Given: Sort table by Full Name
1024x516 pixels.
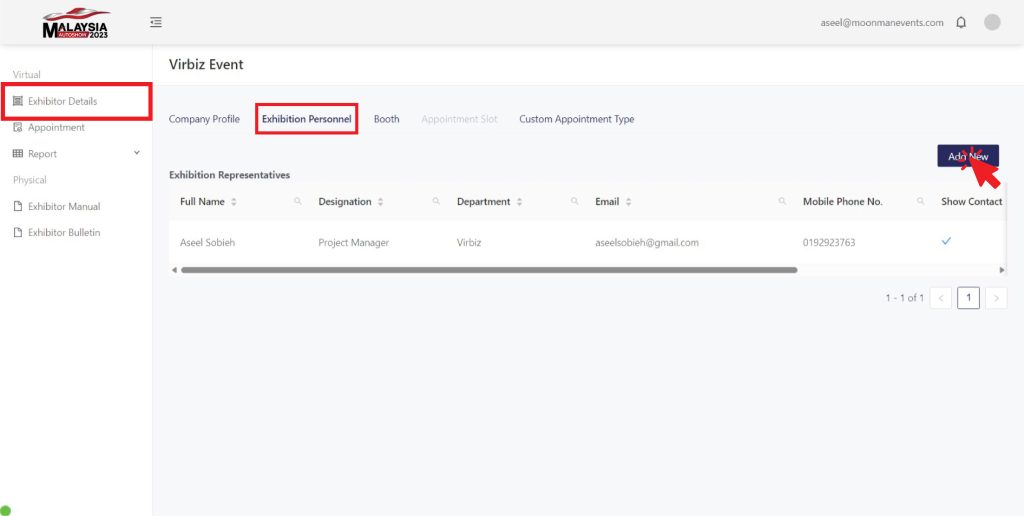Looking at the screenshot, I should click(234, 202).
